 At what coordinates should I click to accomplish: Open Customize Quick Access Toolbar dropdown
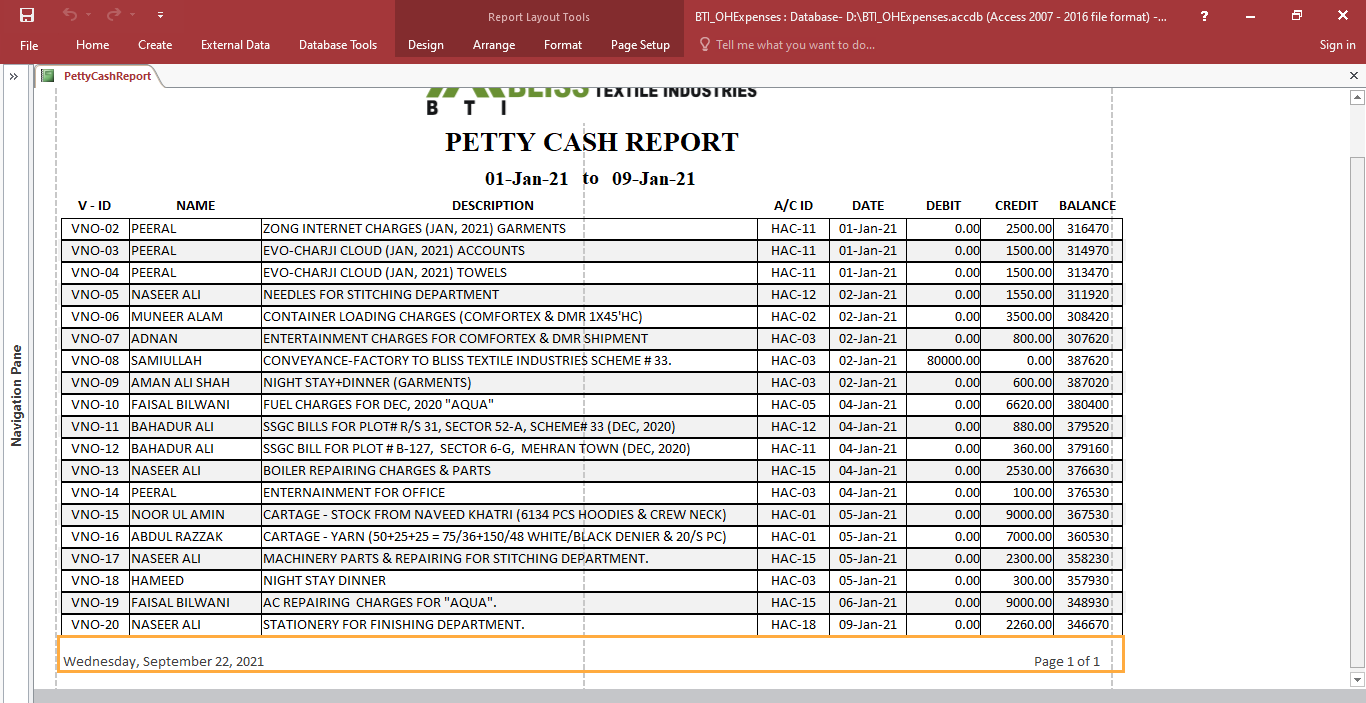[x=161, y=16]
